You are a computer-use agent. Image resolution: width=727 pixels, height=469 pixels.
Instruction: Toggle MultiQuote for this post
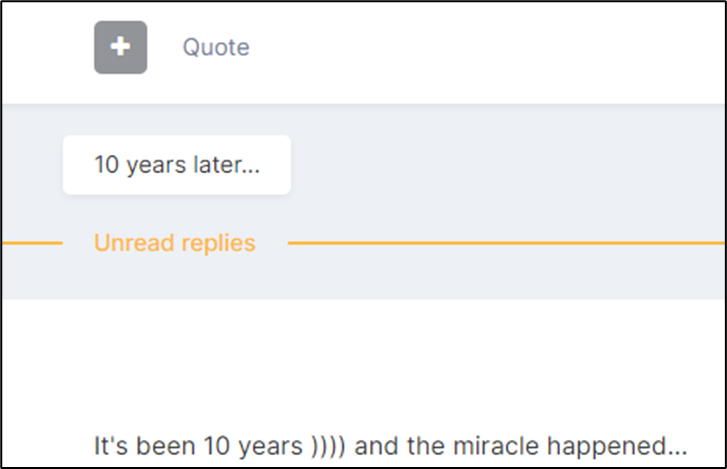click(x=120, y=47)
